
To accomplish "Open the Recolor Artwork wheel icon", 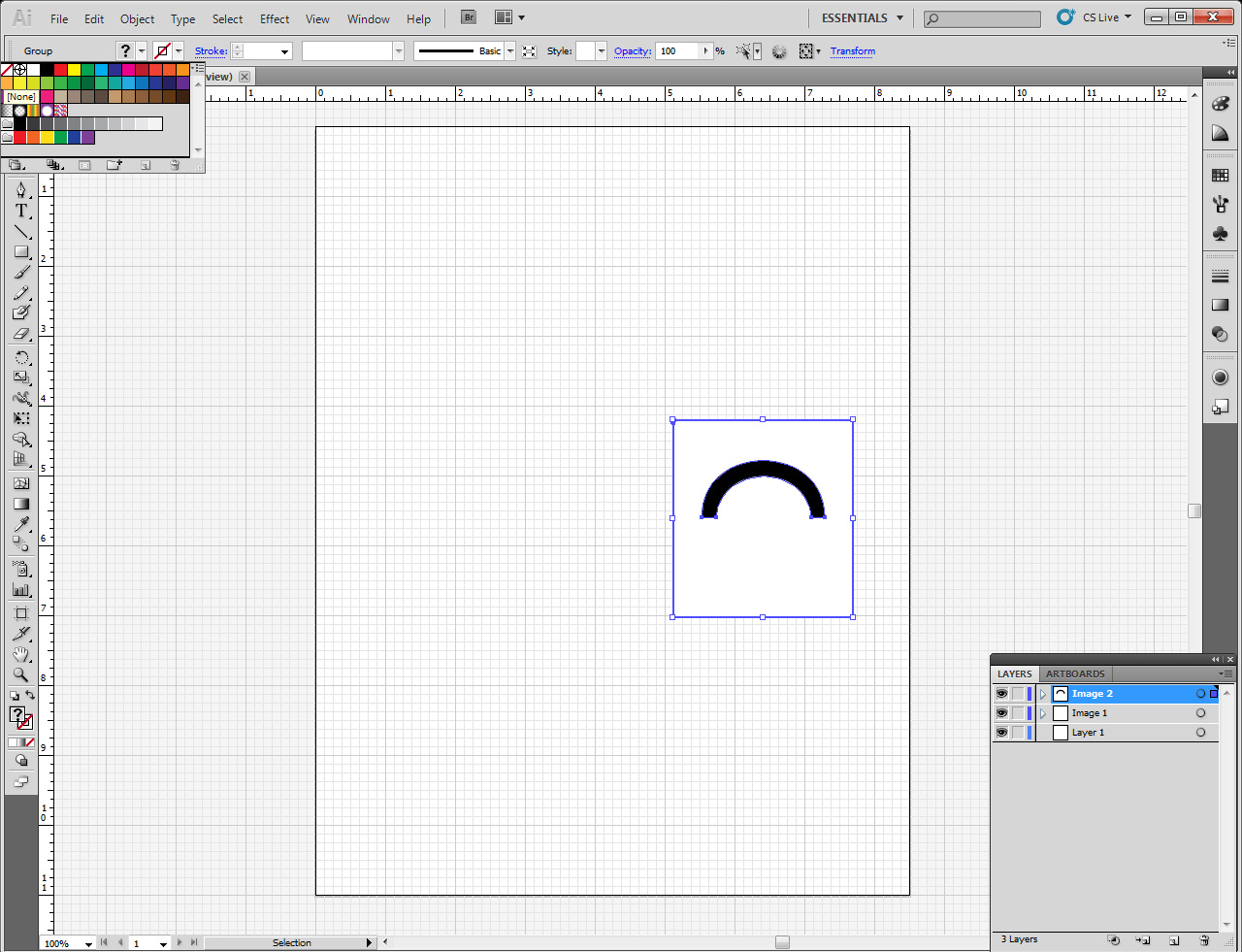I will click(779, 51).
